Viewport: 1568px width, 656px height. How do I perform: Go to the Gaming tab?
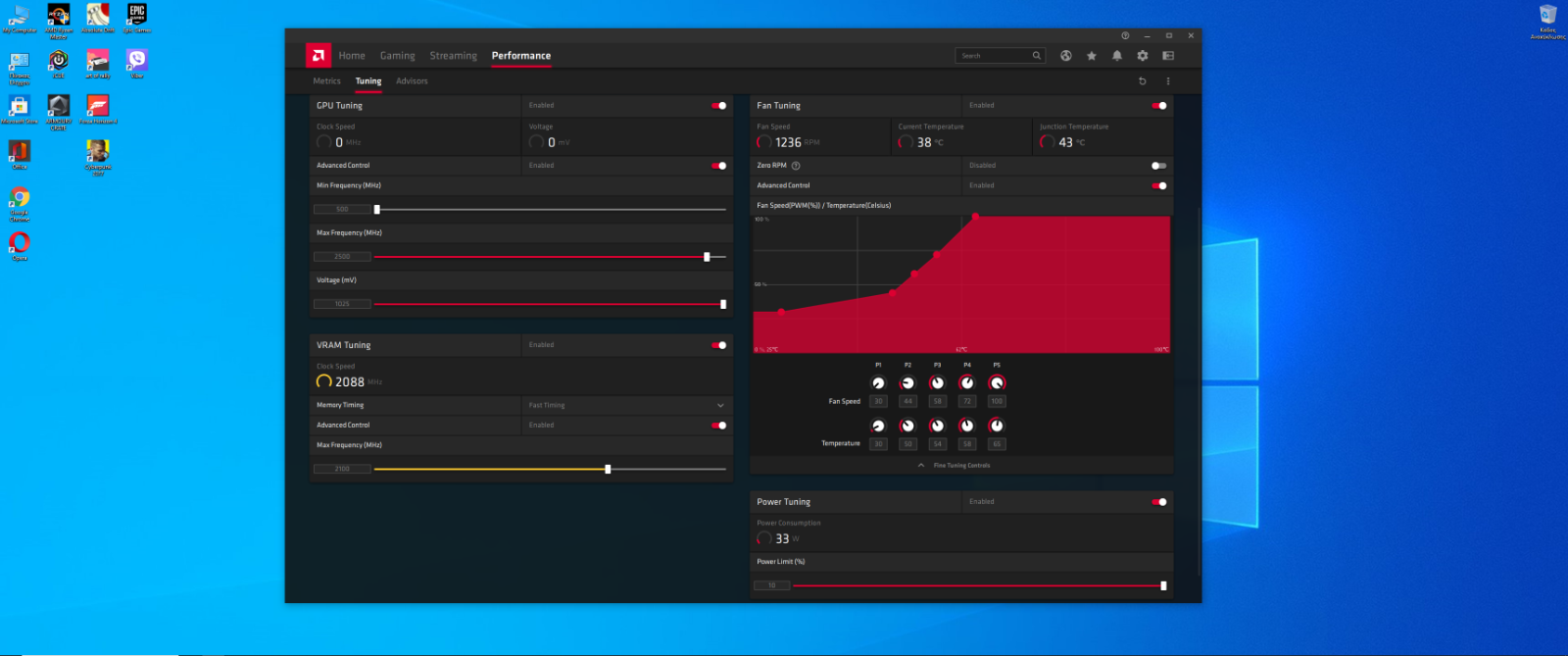pyautogui.click(x=398, y=56)
